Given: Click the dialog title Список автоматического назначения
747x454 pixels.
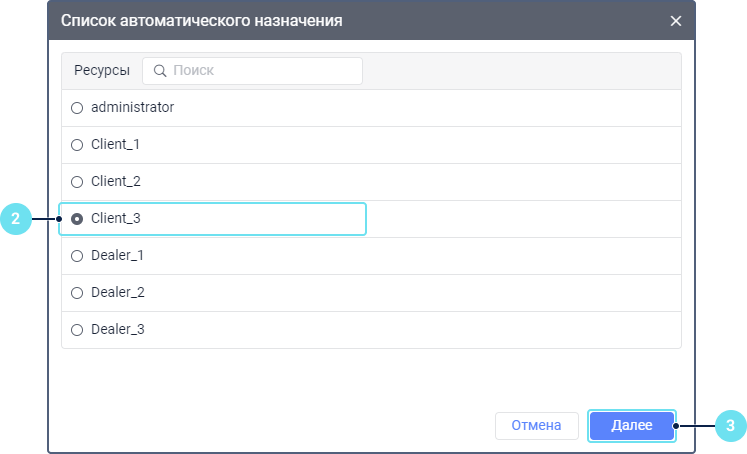Looking at the screenshot, I should tap(202, 20).
